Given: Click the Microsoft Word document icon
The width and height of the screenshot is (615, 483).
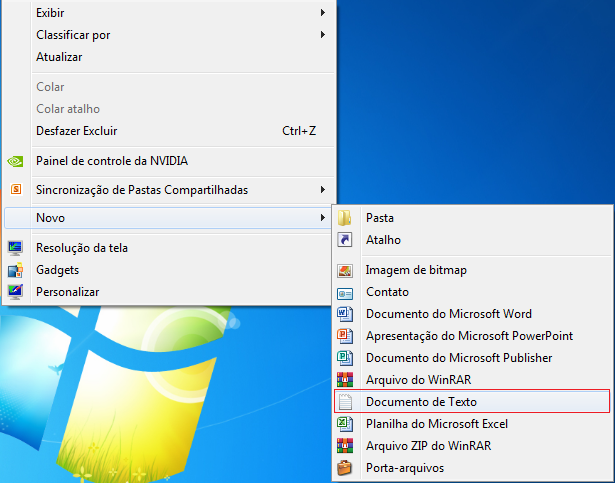Looking at the screenshot, I should pos(345,314).
